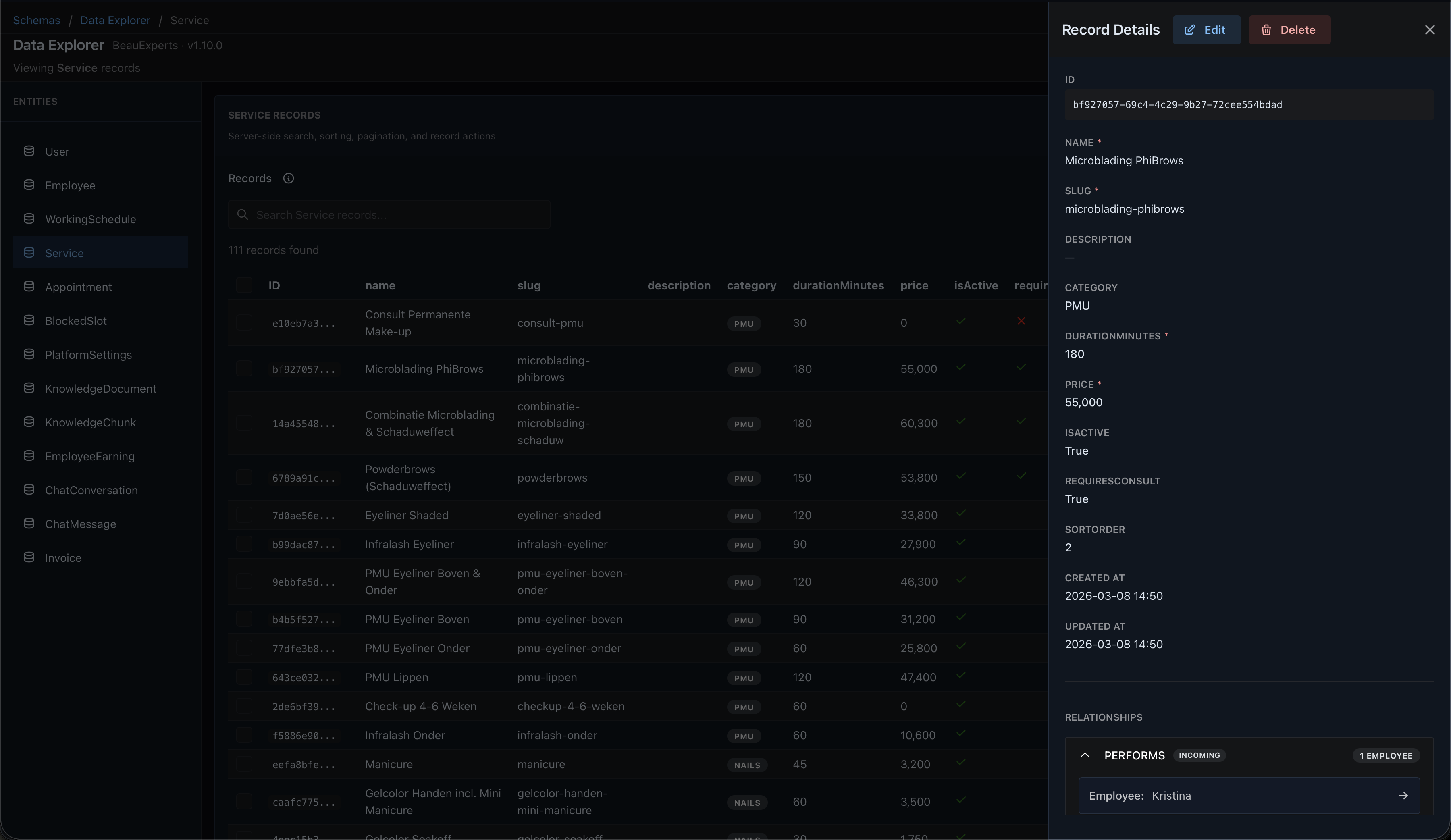Click the Appointment entity database icon
1451x840 pixels.
[29, 287]
